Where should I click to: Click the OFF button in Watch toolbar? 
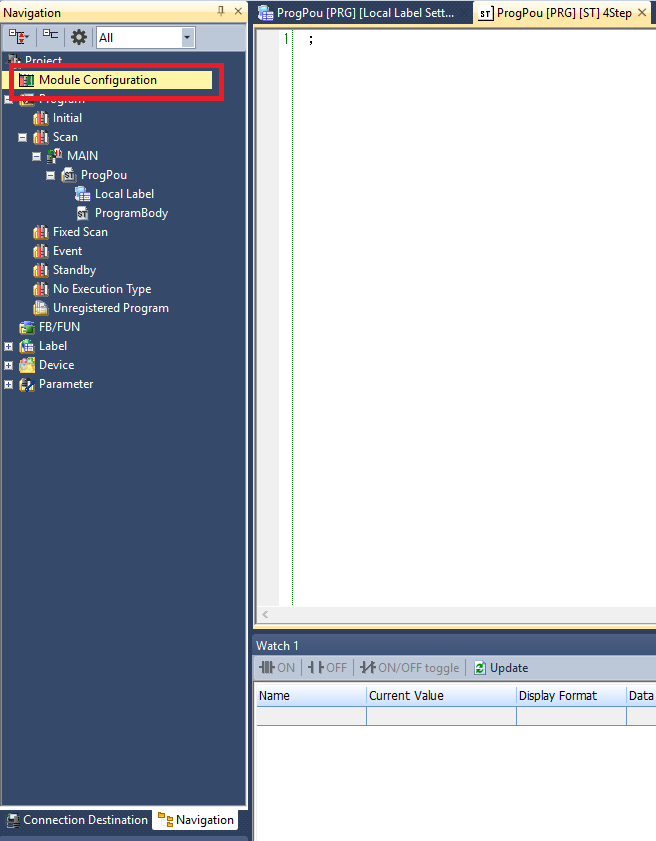coord(328,667)
